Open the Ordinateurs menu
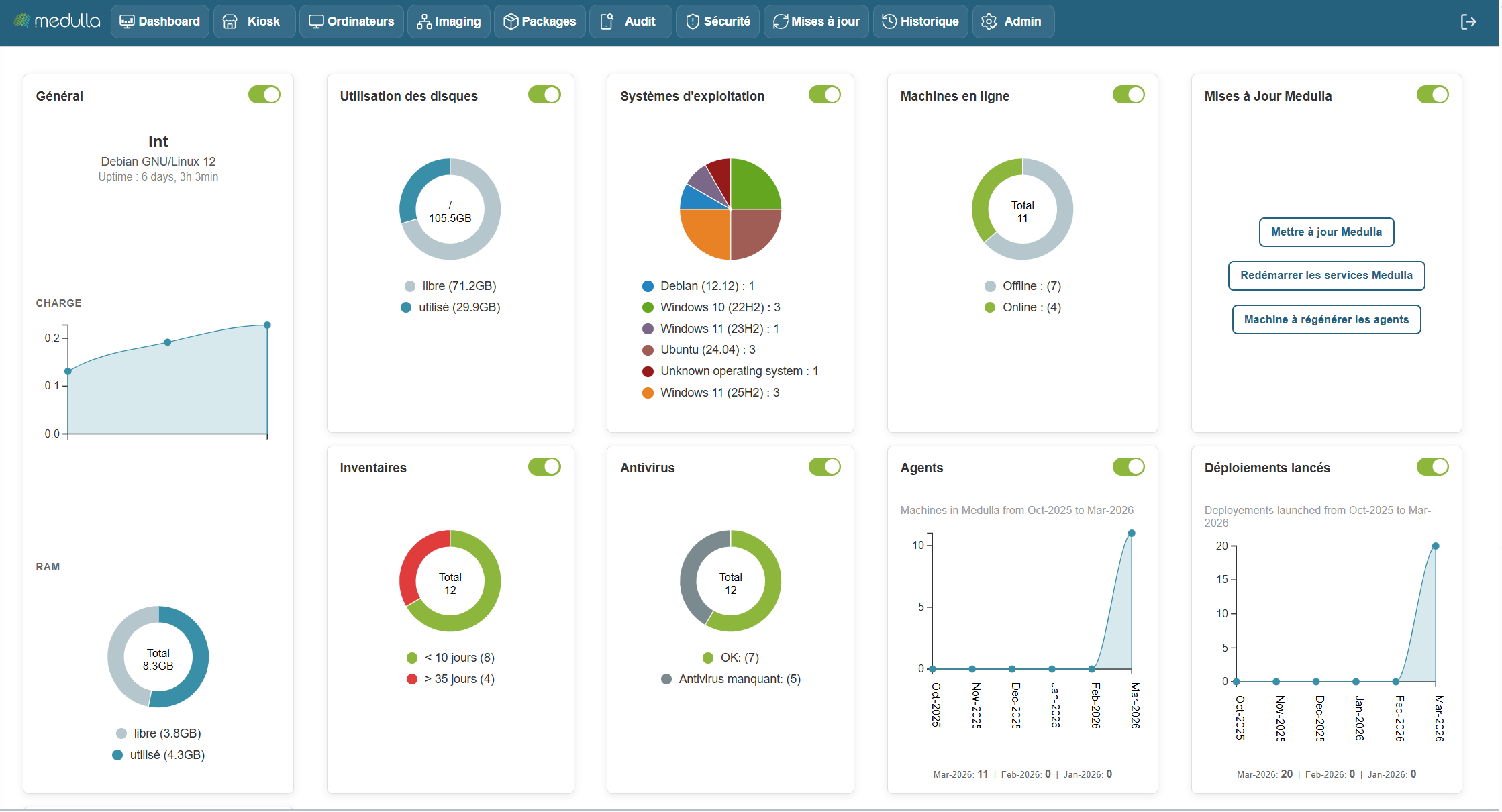 (x=352, y=22)
